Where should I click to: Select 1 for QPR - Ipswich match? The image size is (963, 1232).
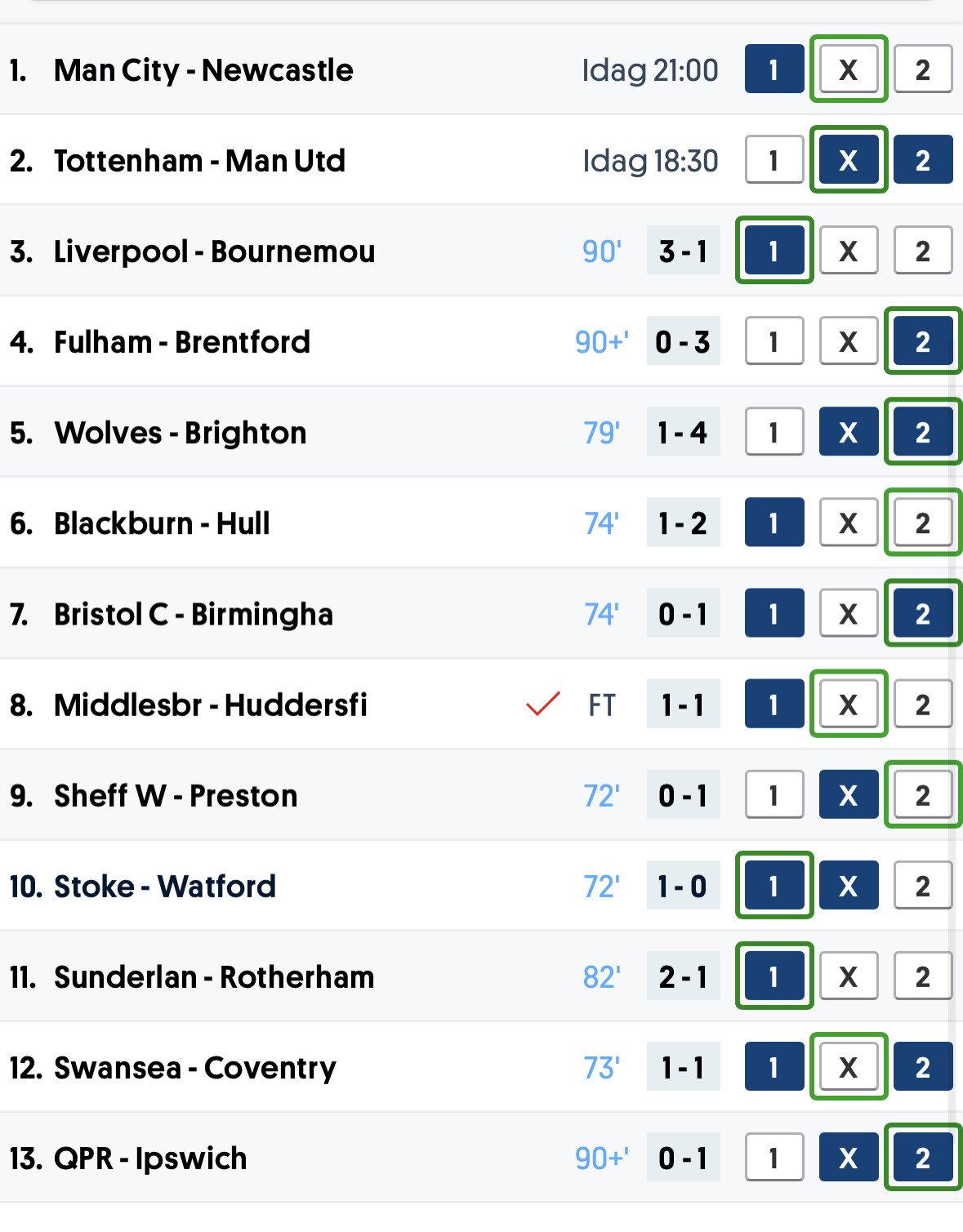coord(774,1157)
